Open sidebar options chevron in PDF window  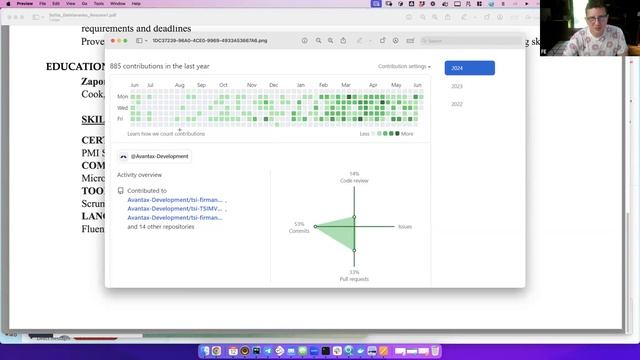[42, 17]
